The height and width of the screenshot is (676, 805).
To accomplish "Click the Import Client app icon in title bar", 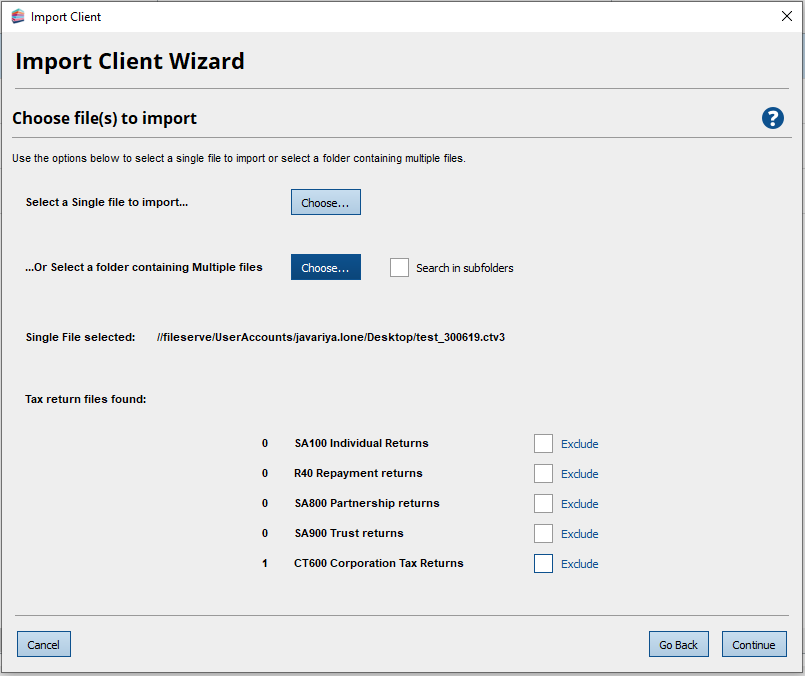I will (17, 16).
